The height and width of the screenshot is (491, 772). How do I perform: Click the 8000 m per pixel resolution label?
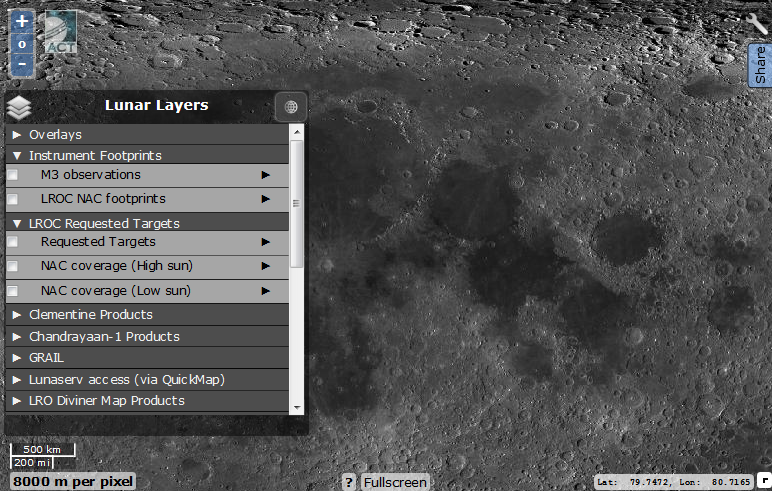coord(73,481)
